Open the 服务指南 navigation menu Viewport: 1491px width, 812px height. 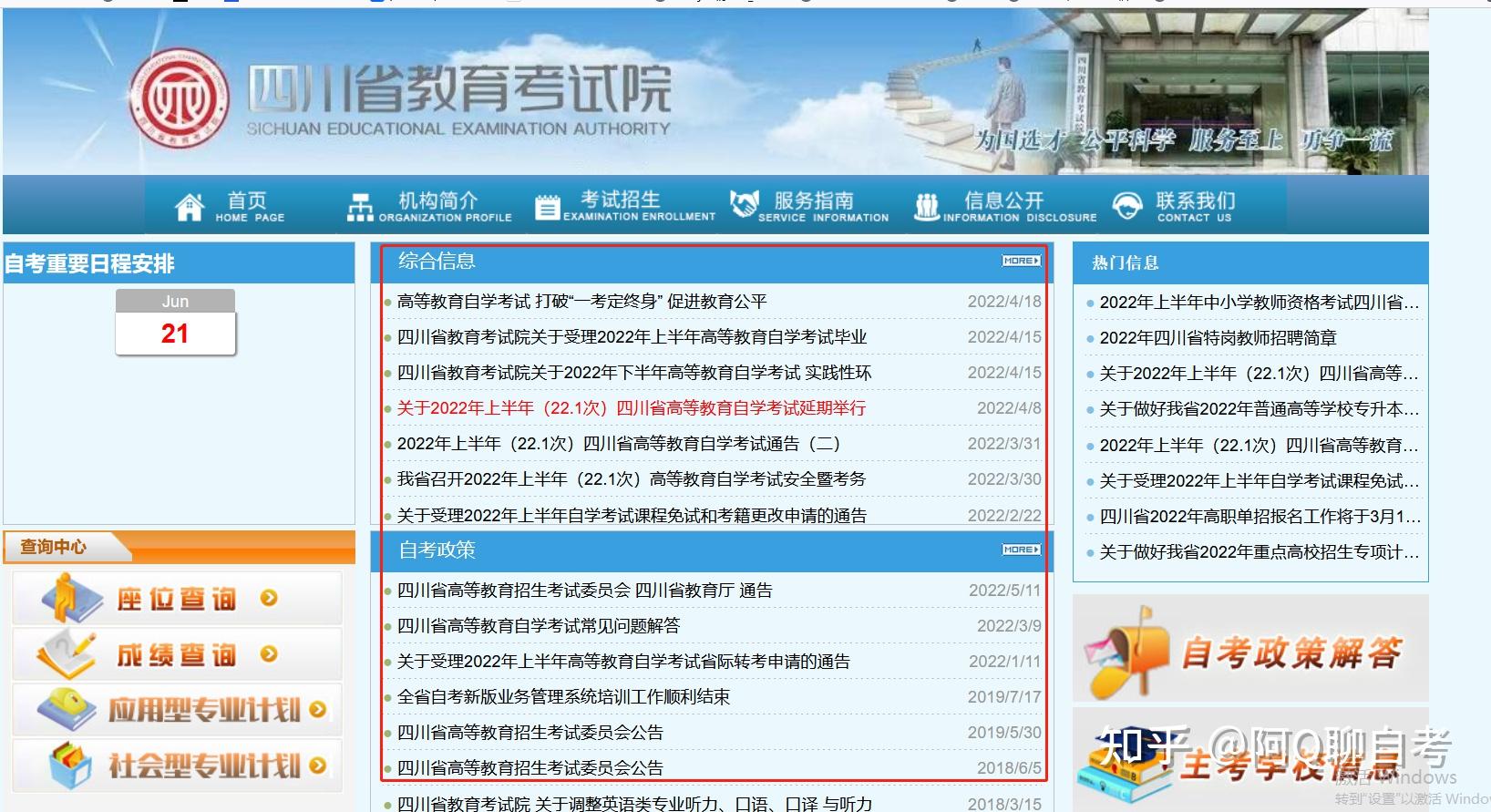click(x=809, y=207)
